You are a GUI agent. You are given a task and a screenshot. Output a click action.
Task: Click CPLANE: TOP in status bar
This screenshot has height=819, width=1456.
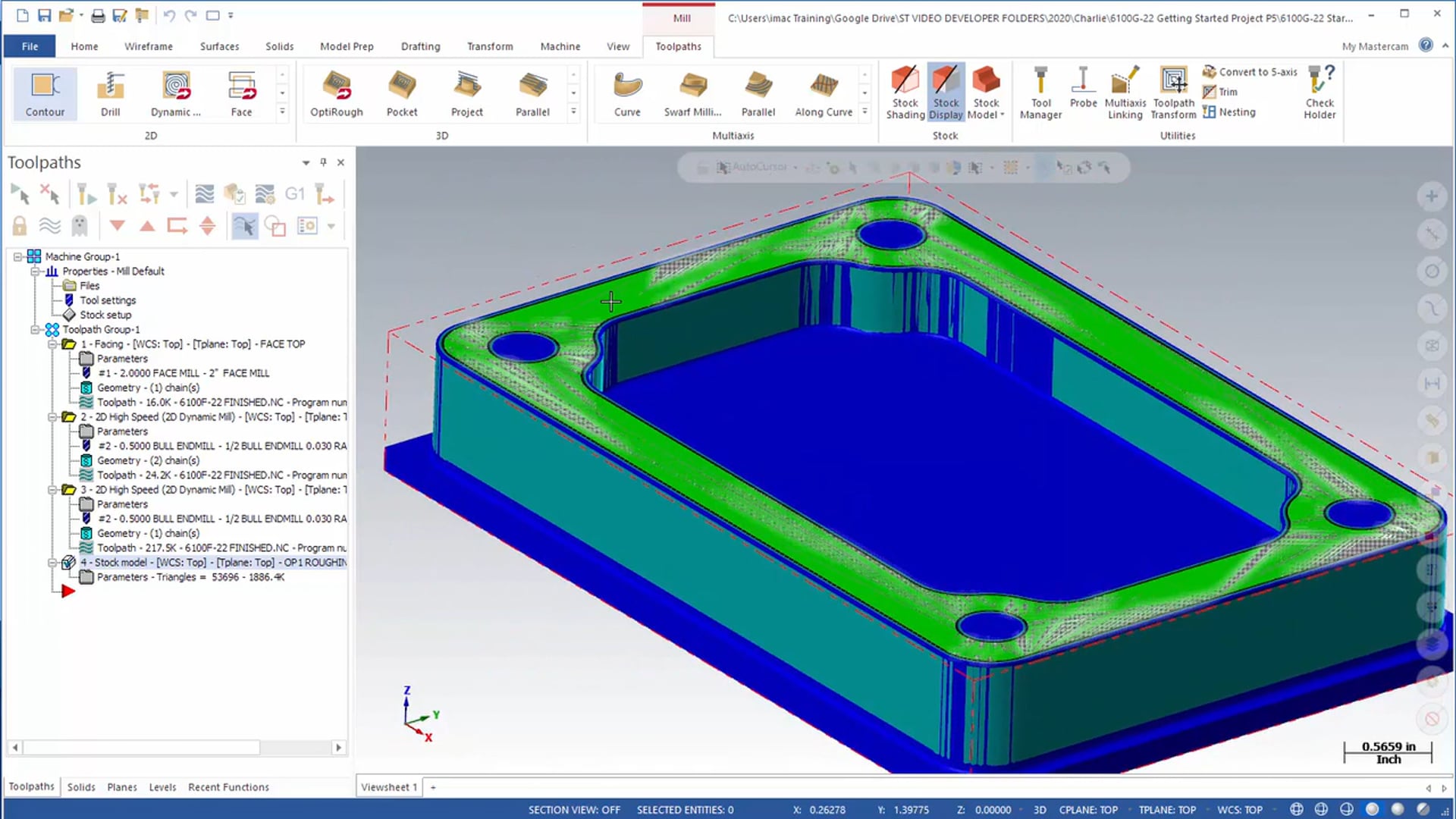pyautogui.click(x=1088, y=809)
